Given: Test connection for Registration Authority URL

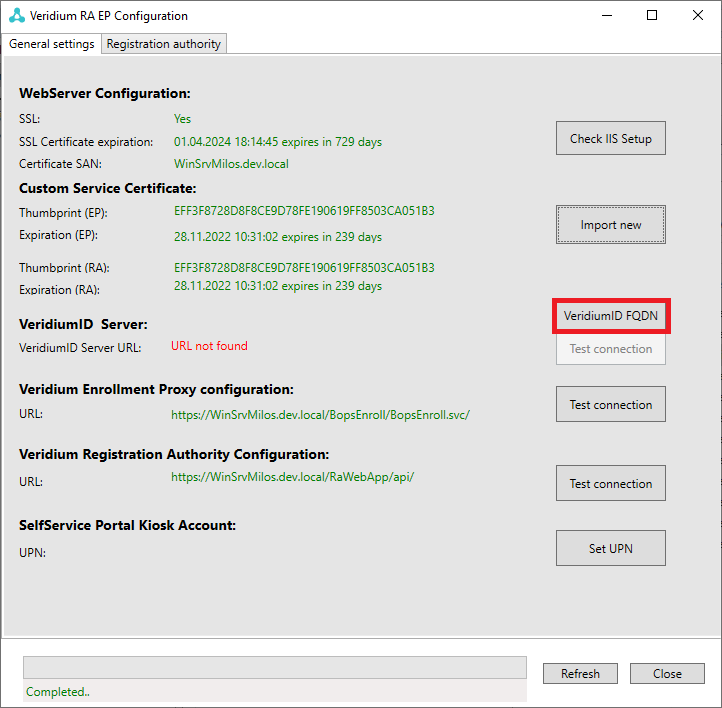Looking at the screenshot, I should (x=610, y=484).
